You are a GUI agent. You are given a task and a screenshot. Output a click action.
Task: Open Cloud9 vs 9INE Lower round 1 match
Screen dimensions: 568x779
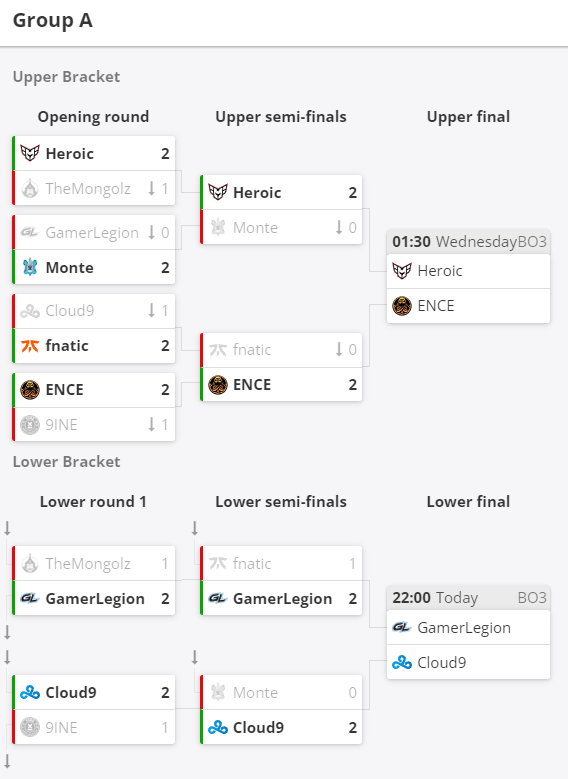(x=93, y=709)
